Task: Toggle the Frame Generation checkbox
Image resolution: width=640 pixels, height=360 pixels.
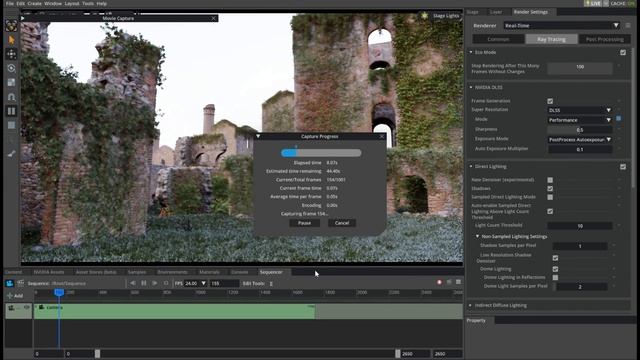Action: coord(550,101)
